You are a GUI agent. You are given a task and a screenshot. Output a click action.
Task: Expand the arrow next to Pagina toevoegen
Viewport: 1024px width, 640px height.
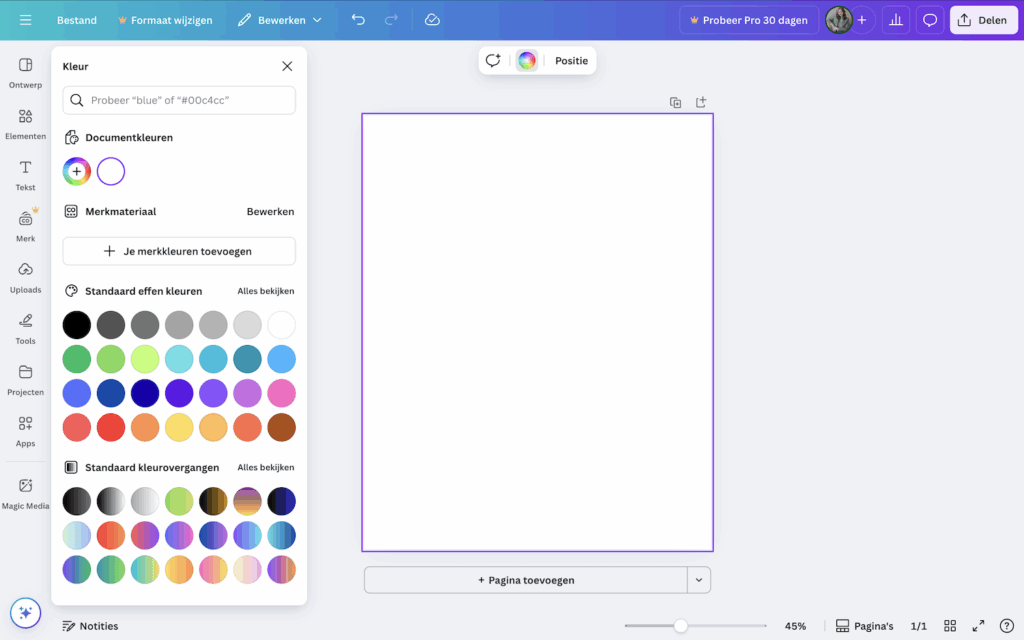tap(699, 580)
